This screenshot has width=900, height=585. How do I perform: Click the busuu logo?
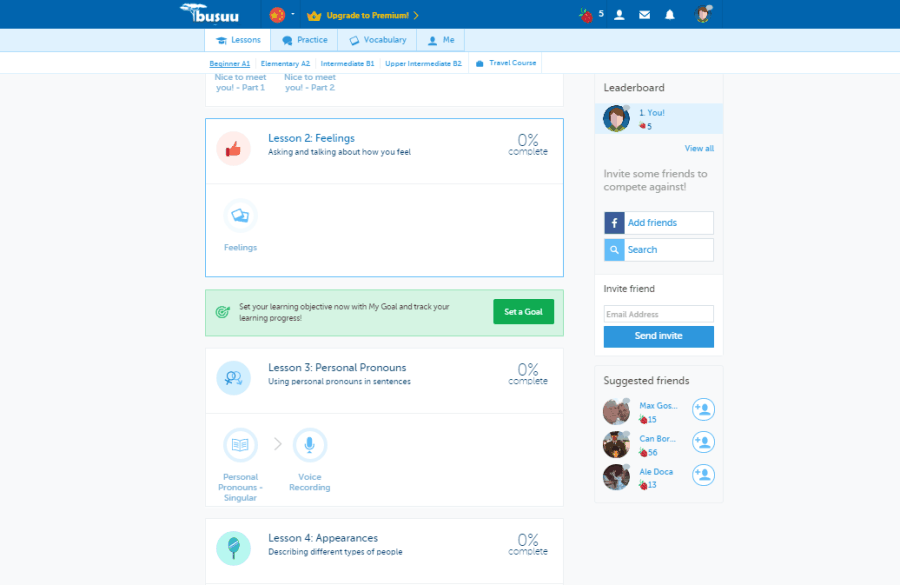click(210, 14)
